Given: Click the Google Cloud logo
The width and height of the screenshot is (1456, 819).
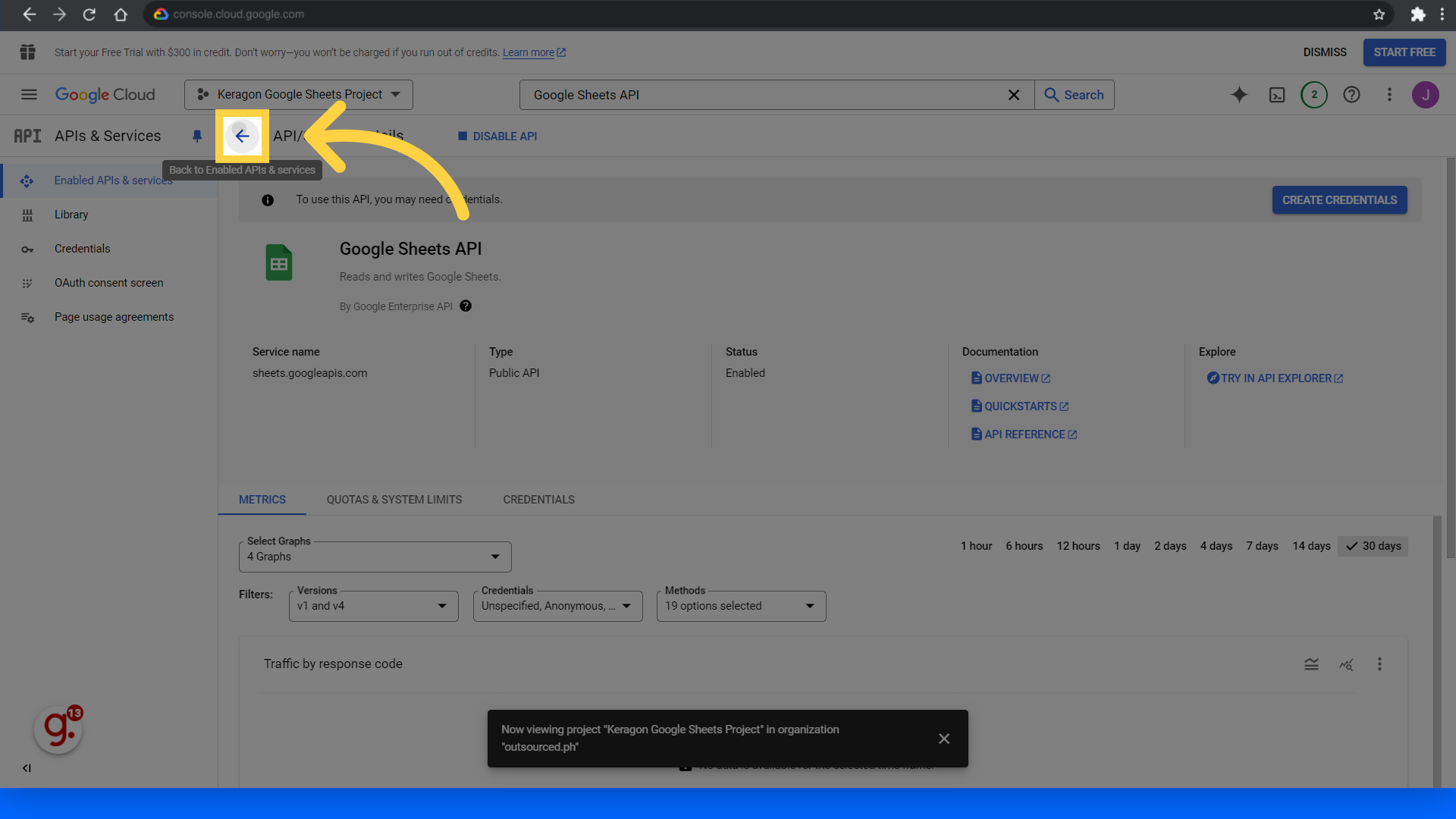Looking at the screenshot, I should (105, 95).
